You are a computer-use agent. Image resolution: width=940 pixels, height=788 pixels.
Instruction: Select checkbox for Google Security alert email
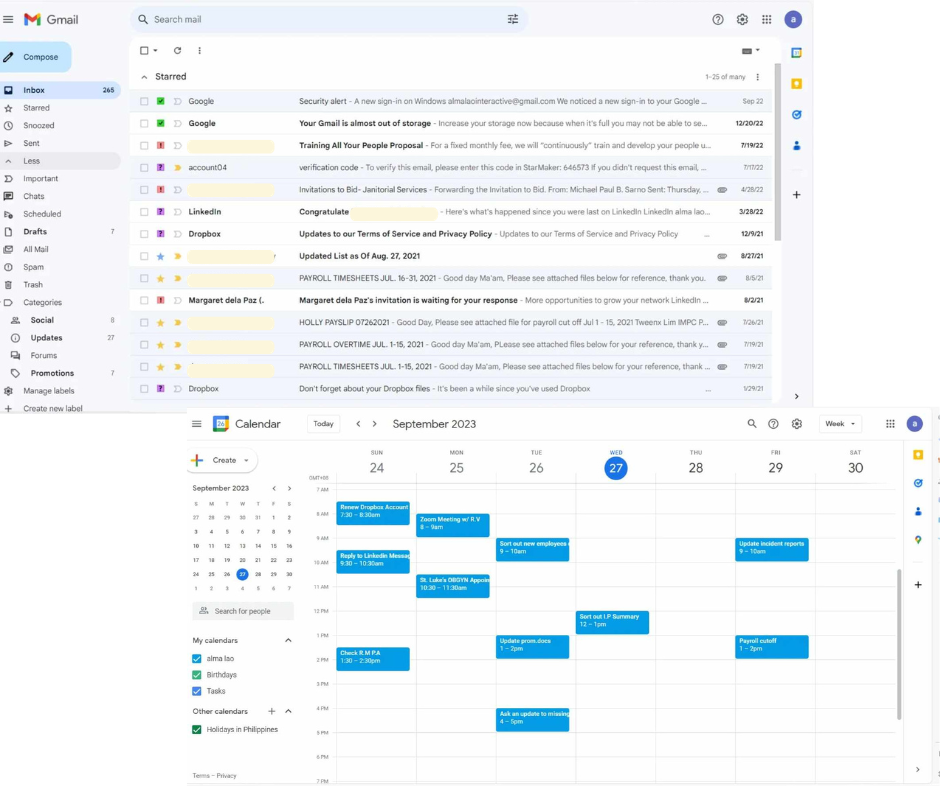click(144, 101)
